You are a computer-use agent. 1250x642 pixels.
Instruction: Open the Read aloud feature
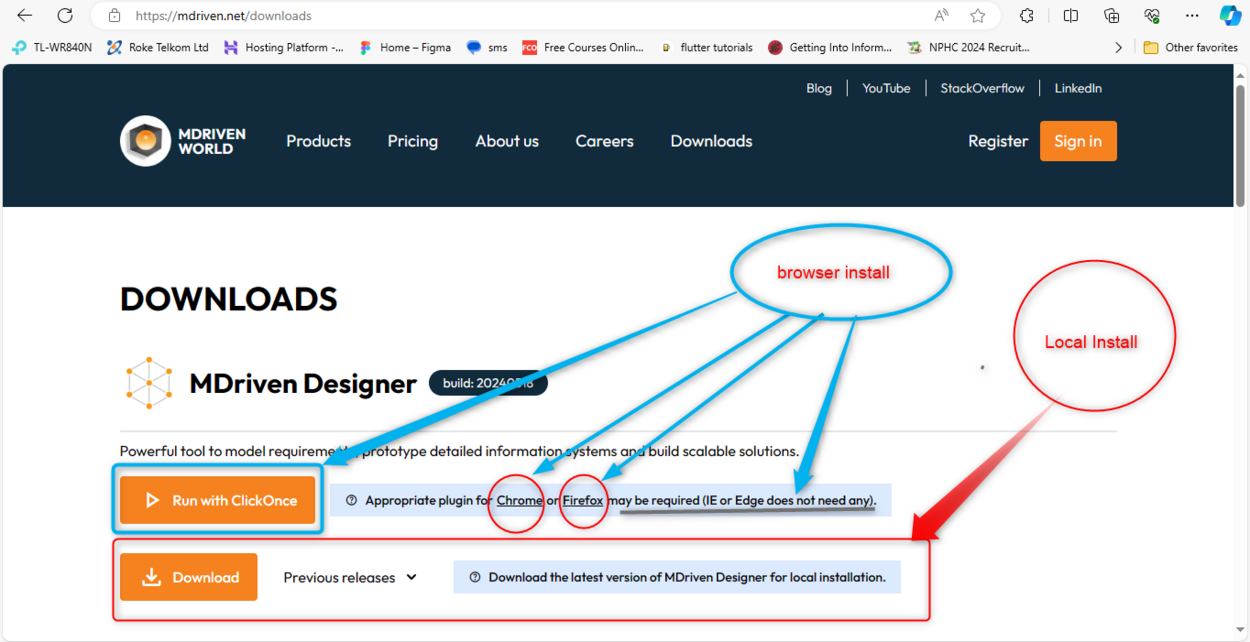coord(941,16)
